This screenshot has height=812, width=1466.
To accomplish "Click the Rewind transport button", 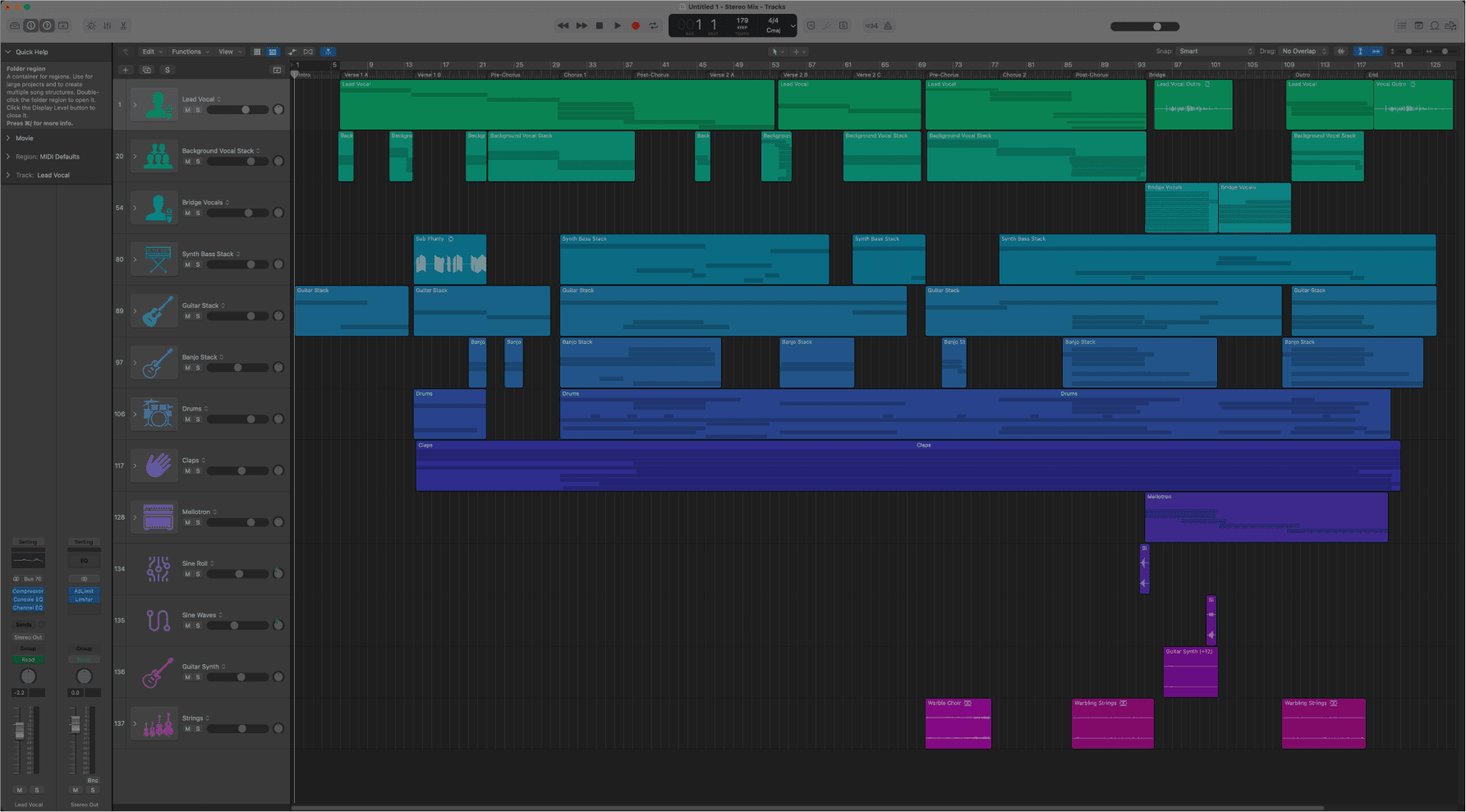I will (x=563, y=25).
